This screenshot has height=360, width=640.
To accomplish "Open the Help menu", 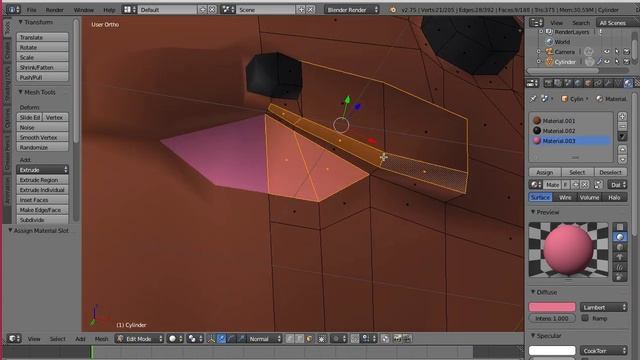I will (109, 10).
